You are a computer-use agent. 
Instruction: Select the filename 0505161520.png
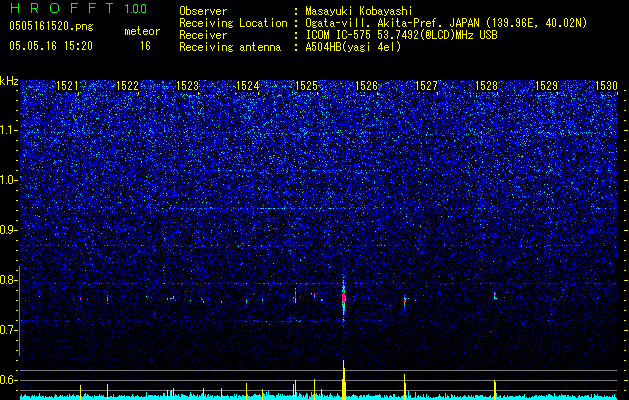pyautogui.click(x=51, y=27)
